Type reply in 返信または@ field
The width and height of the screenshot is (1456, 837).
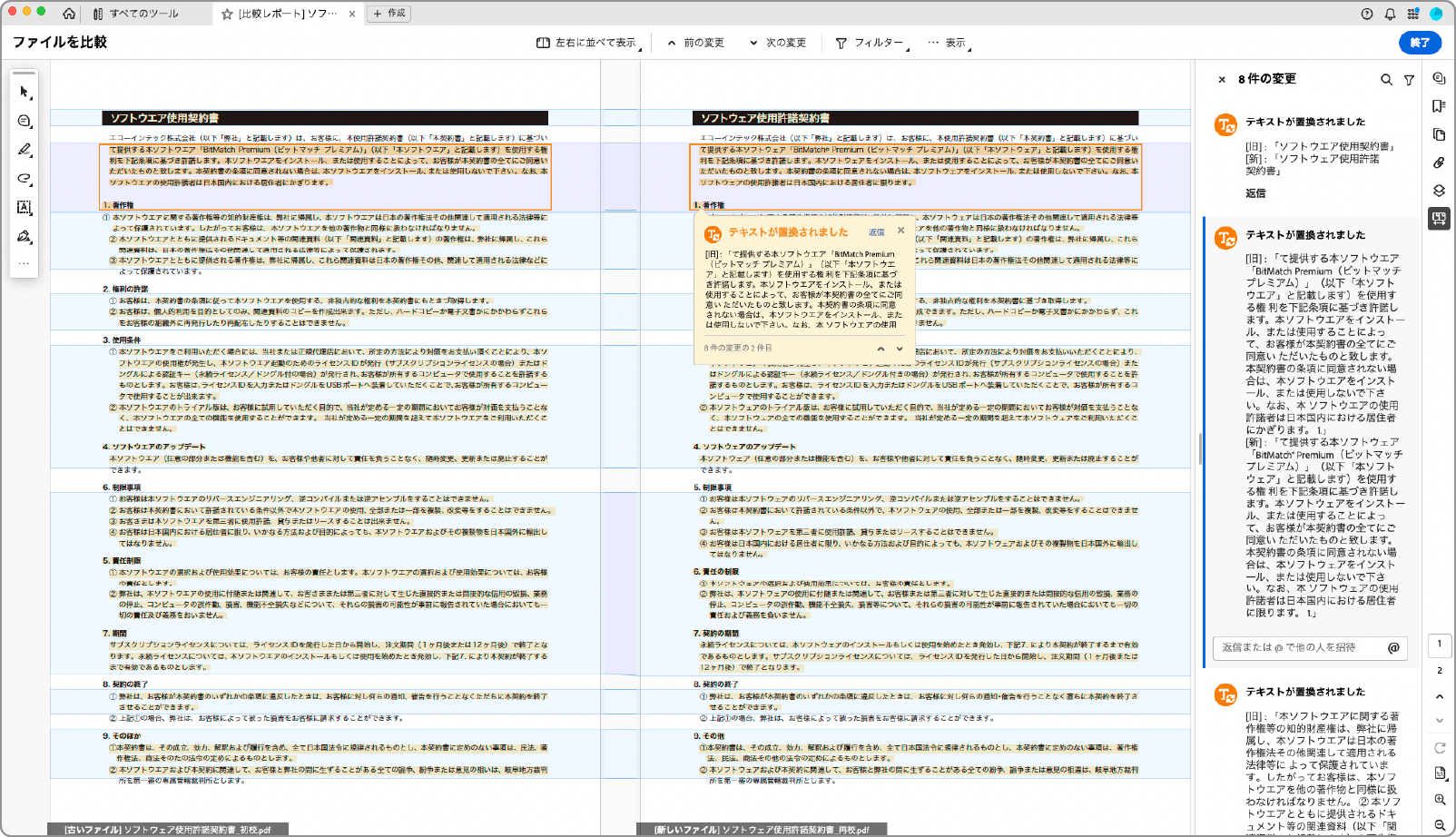pos(1311,647)
